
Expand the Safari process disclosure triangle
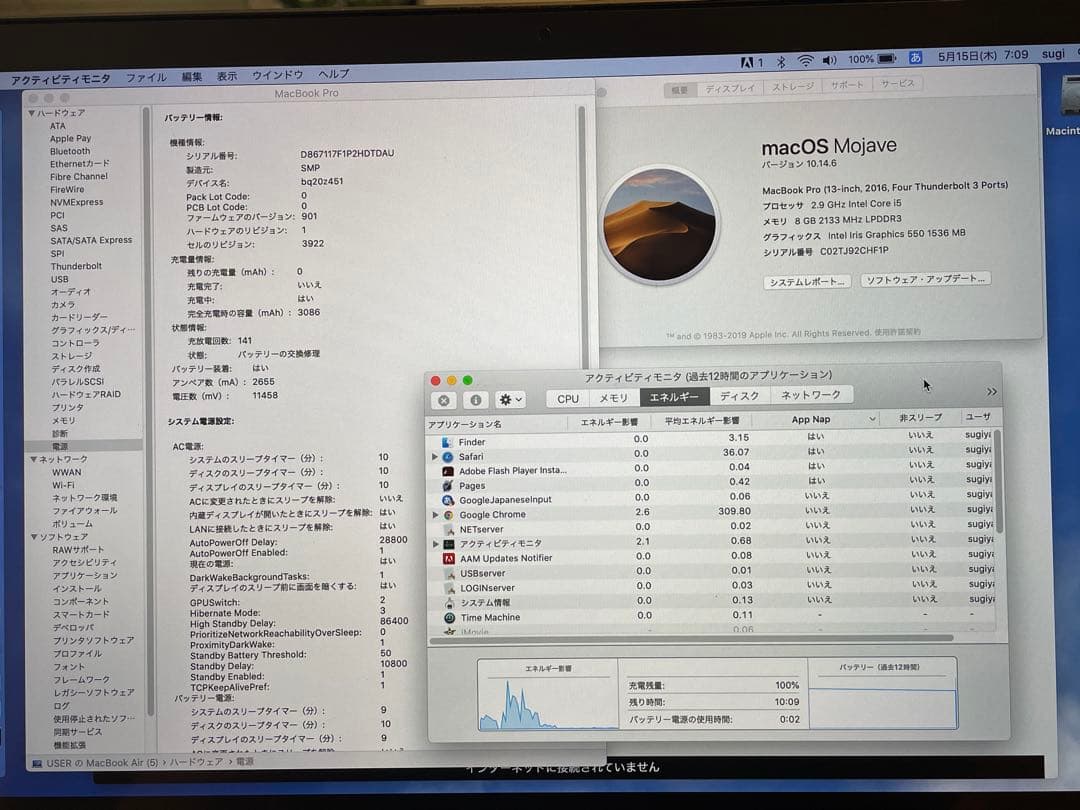(x=434, y=456)
